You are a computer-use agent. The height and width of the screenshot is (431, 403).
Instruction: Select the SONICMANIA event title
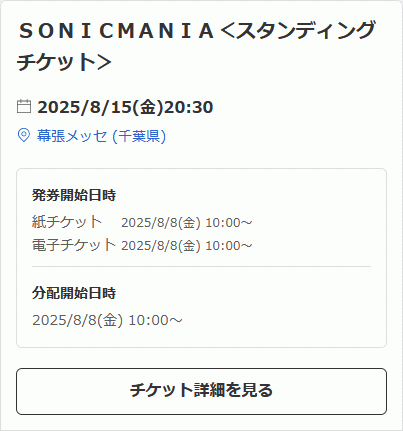pos(197,46)
